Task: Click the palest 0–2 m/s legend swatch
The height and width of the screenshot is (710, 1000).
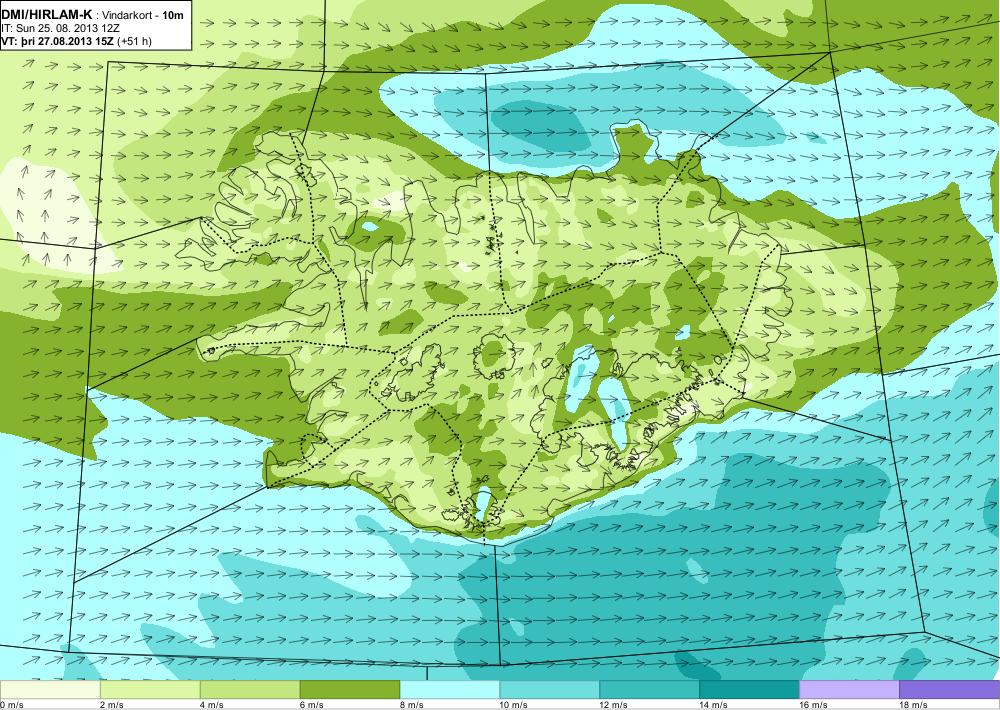Action: [x=50, y=690]
